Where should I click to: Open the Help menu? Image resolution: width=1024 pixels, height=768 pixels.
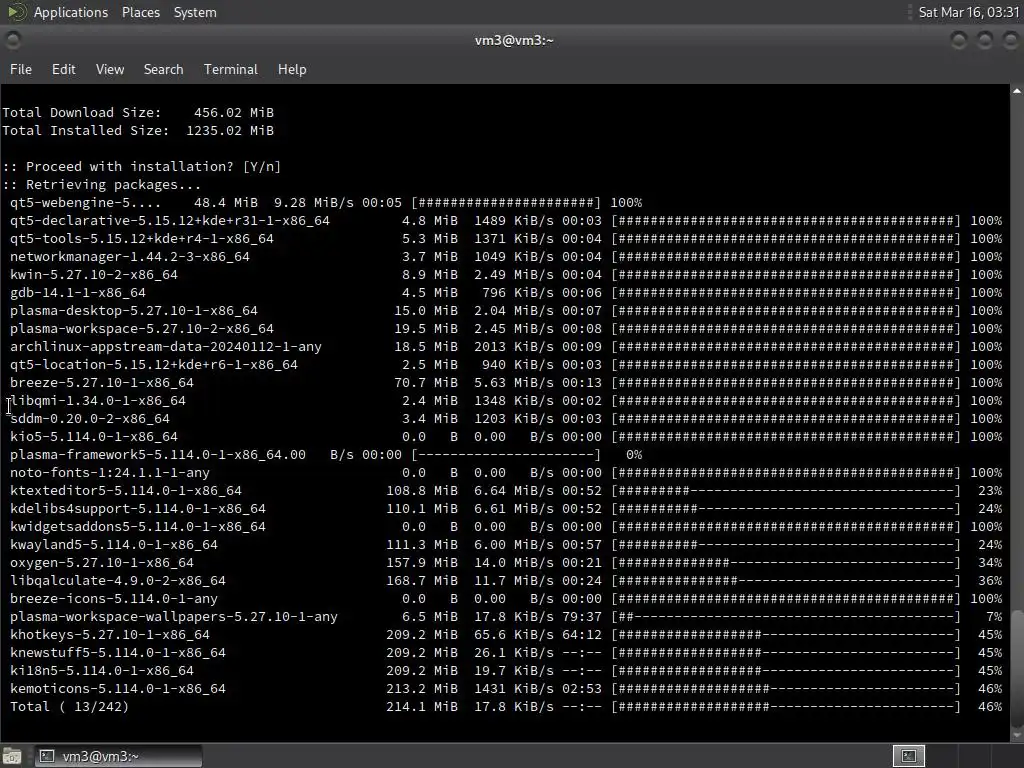(x=292, y=69)
